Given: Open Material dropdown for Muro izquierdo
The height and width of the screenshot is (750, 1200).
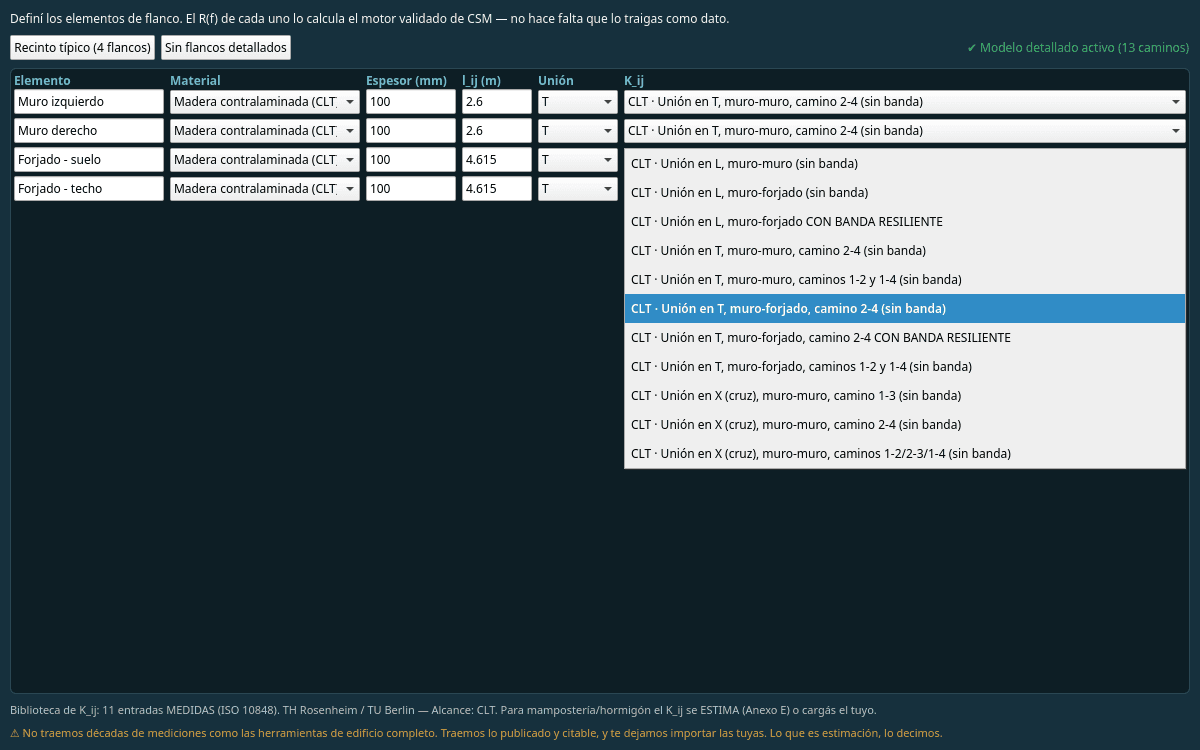Looking at the screenshot, I should [x=265, y=102].
